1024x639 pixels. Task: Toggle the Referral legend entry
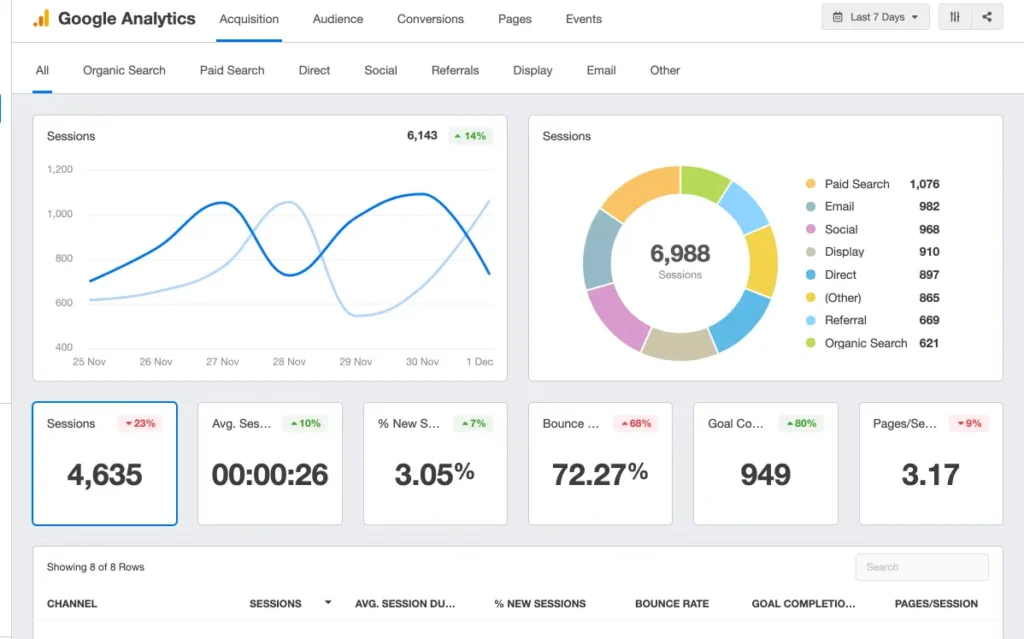pos(845,320)
